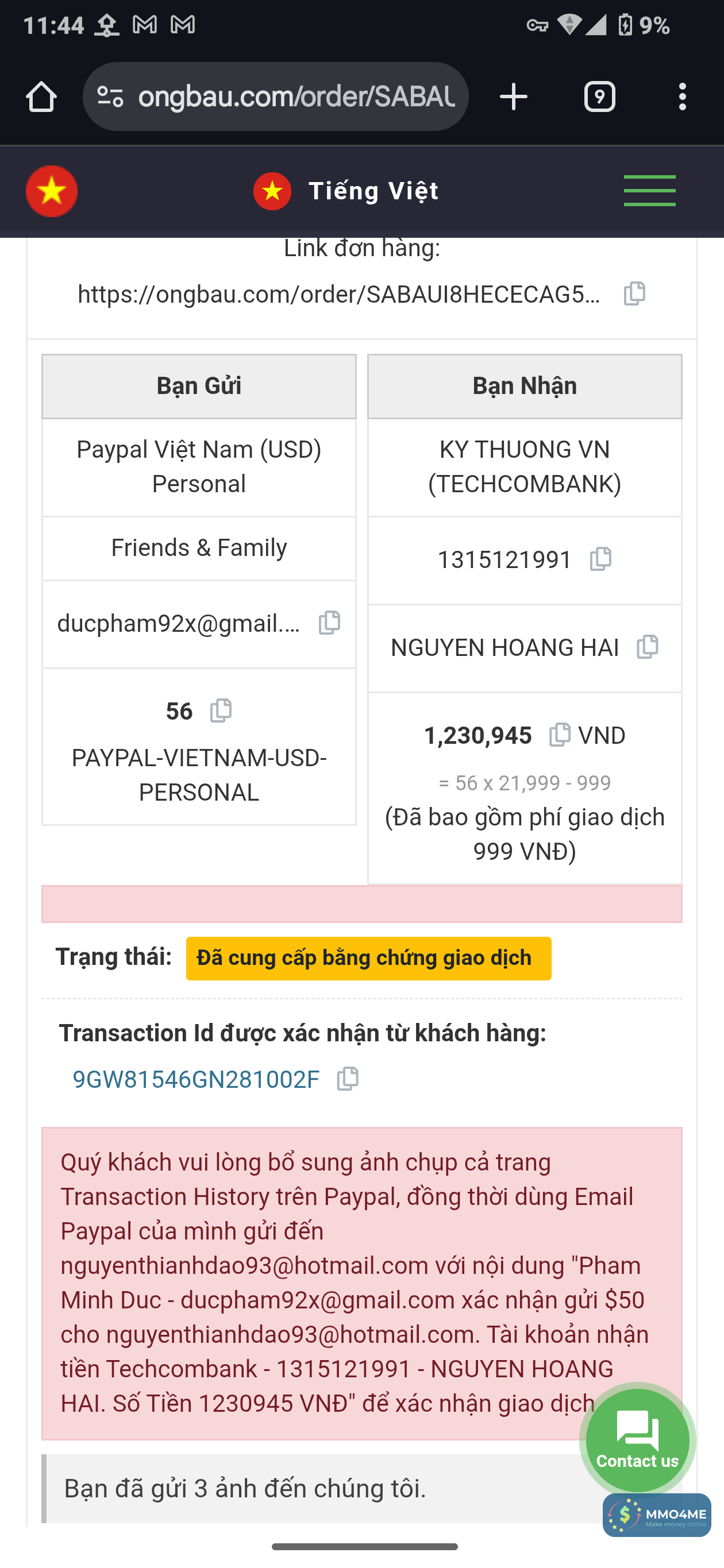The width and height of the screenshot is (724, 1568).
Task: Tap the yellow transaction status badge
Action: 368,958
